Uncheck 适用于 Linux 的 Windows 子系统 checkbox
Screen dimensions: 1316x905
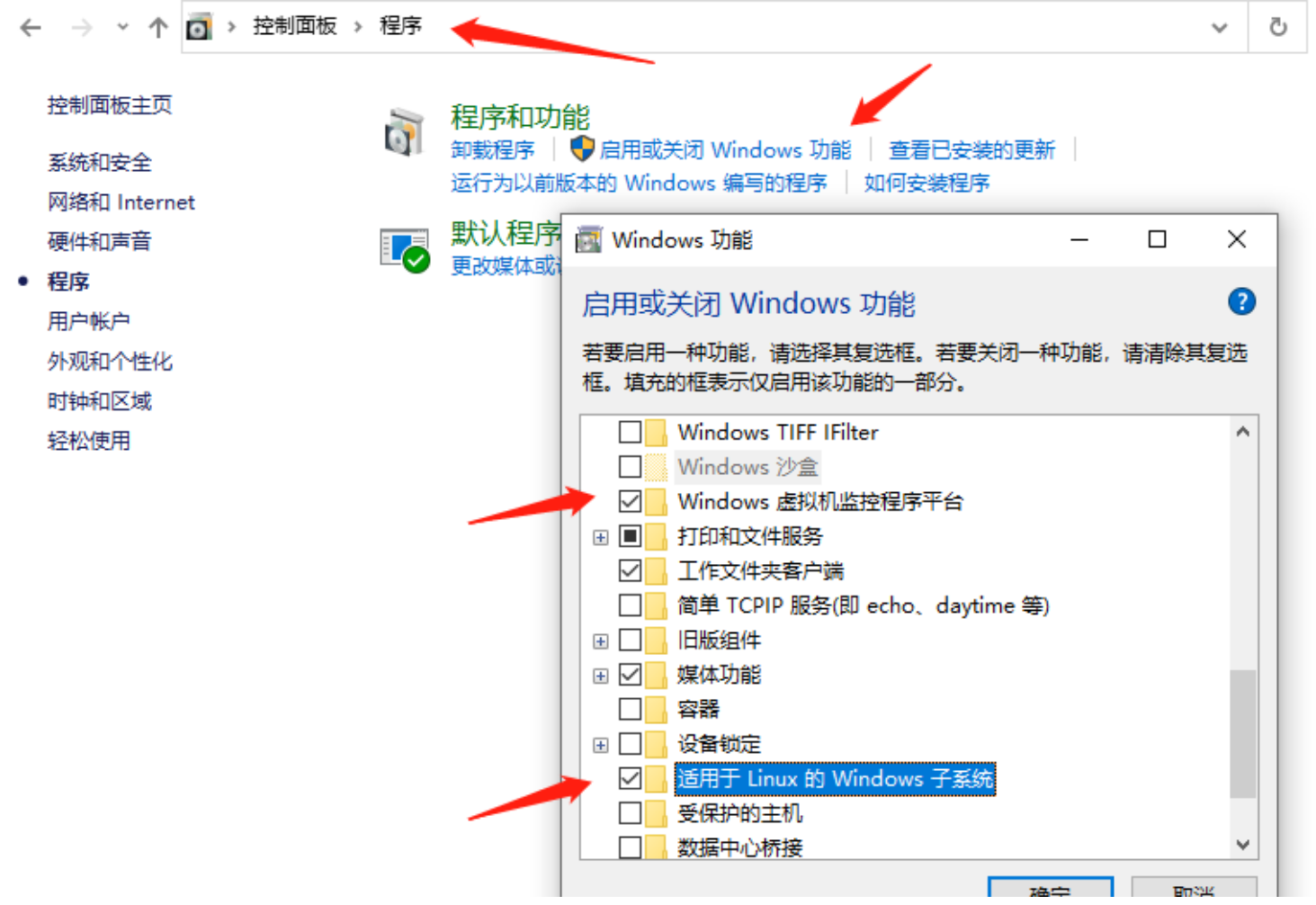coord(630,778)
